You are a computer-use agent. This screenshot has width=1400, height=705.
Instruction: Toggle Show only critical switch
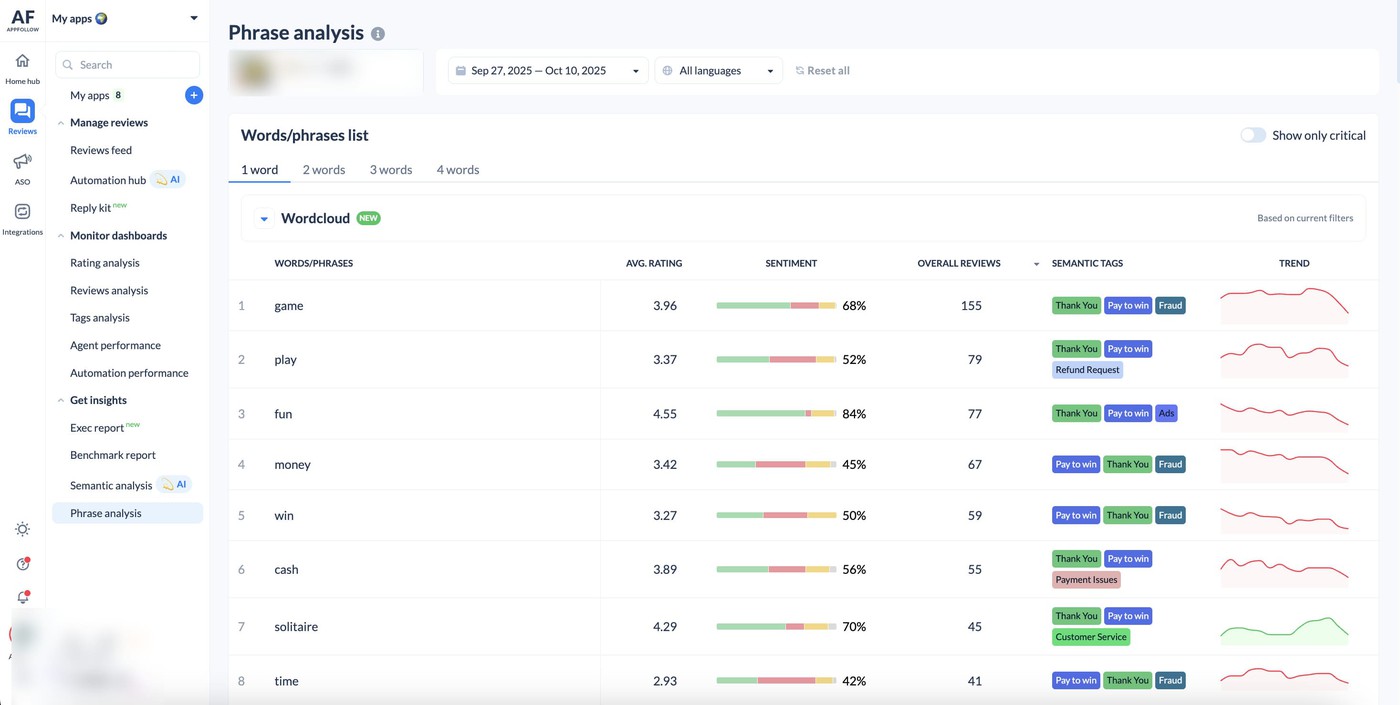click(x=1253, y=135)
